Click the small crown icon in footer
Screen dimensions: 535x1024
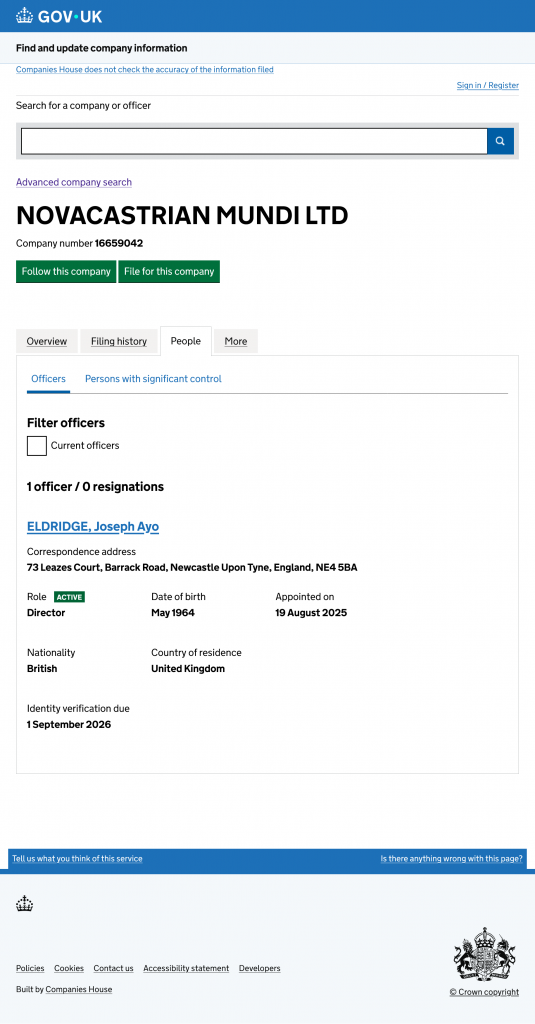(x=25, y=904)
